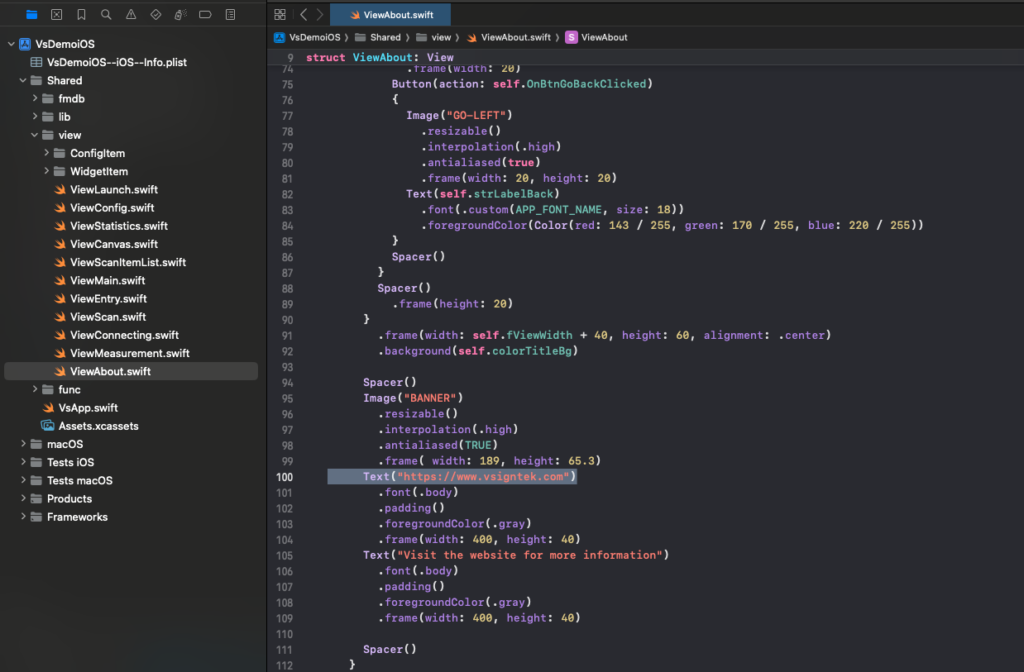
Task: Click the related items grid icon
Action: tap(280, 15)
